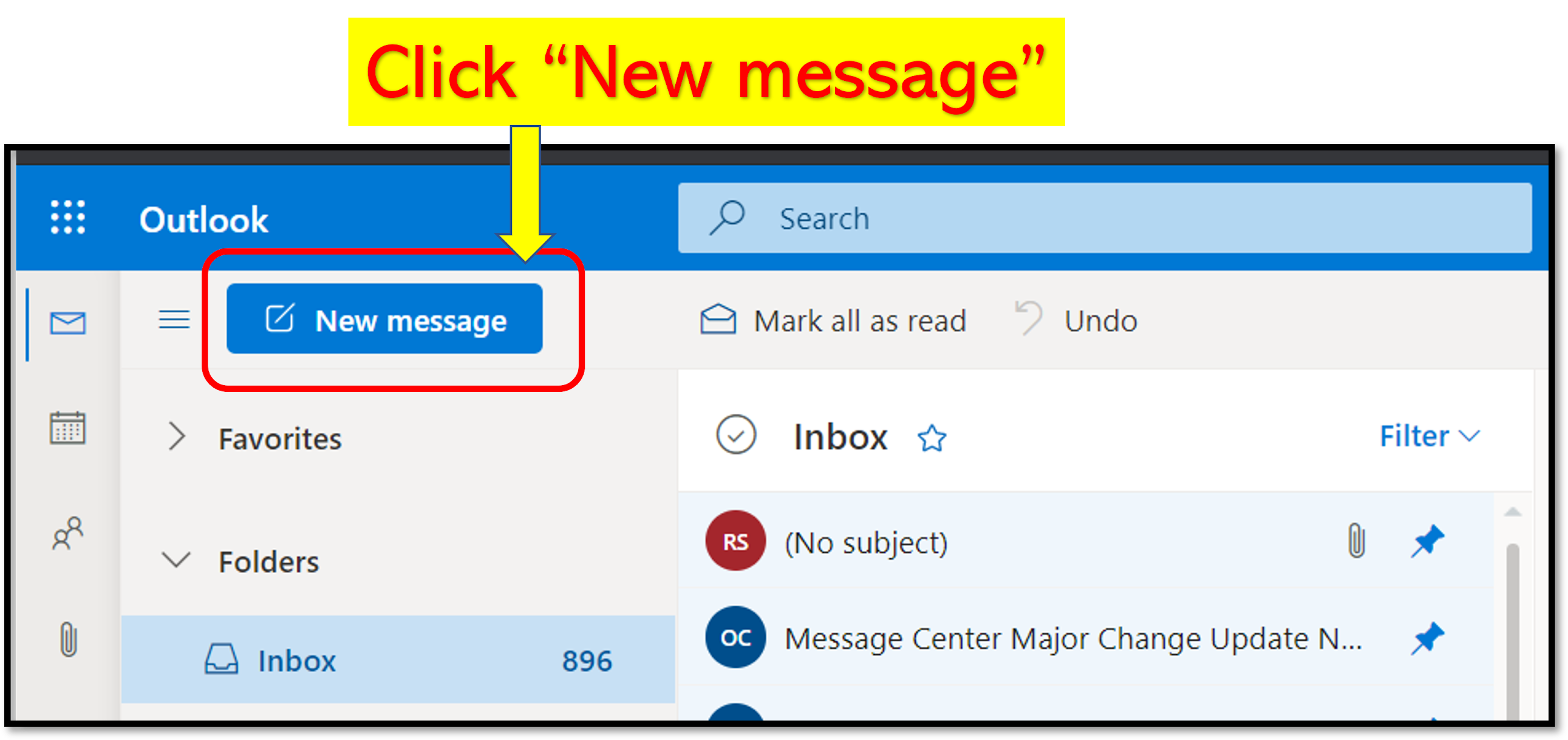The image size is (1568, 740).
Task: Select the RS avatar on (No subject) email
Action: coord(735,541)
